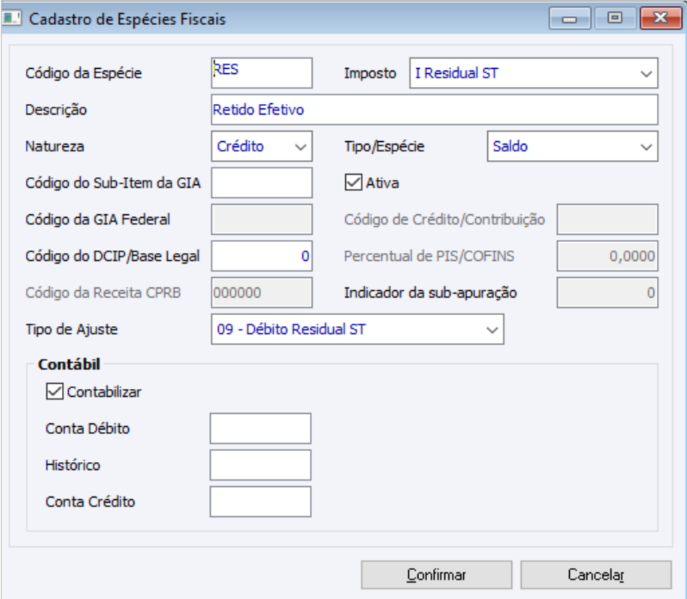Click the Código de Crédito/Contribuição field
This screenshot has height=599, width=687.
click(x=607, y=219)
